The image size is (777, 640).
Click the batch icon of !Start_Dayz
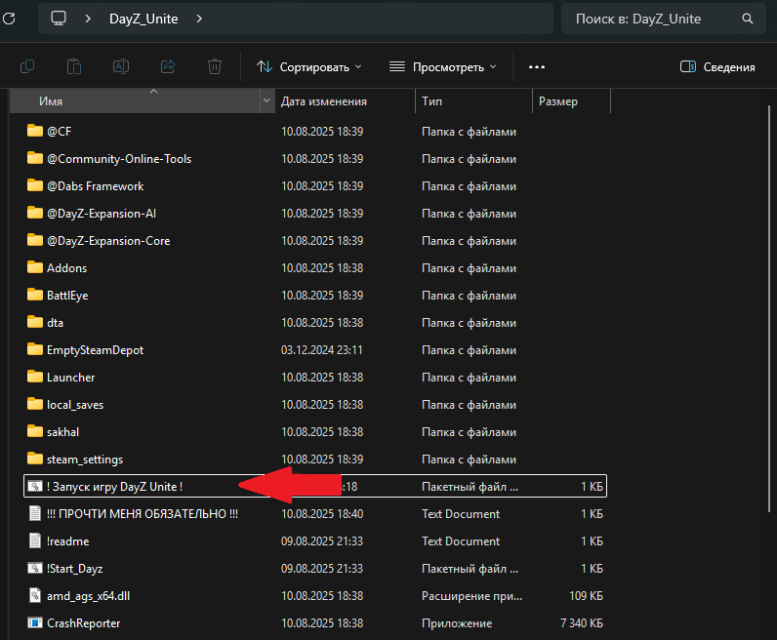click(x=35, y=568)
